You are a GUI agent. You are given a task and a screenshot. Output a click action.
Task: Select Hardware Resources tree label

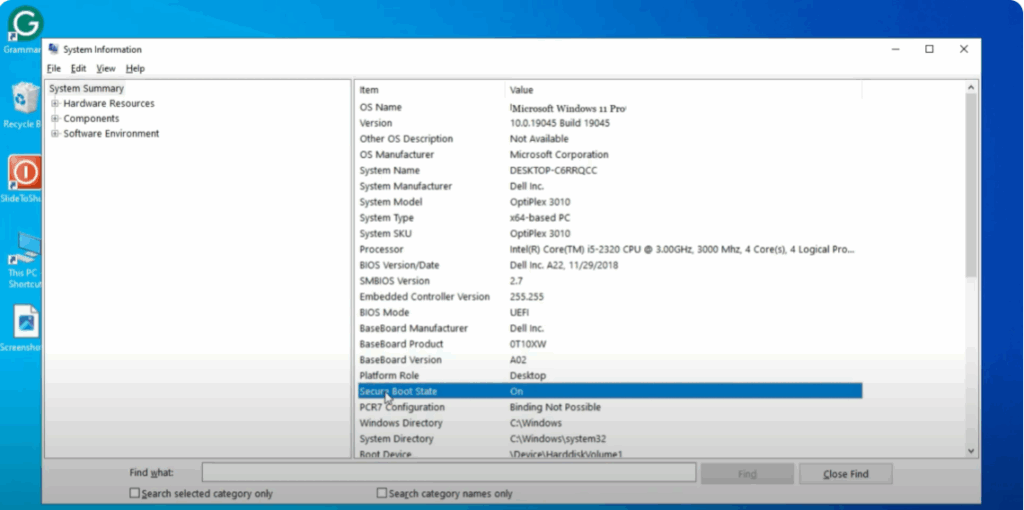[109, 103]
